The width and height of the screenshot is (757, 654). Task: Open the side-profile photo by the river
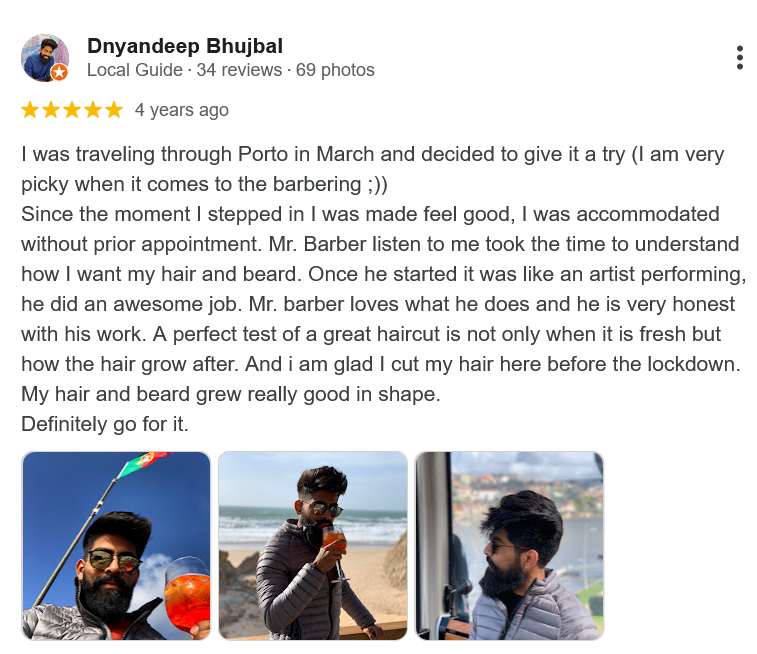coord(509,546)
